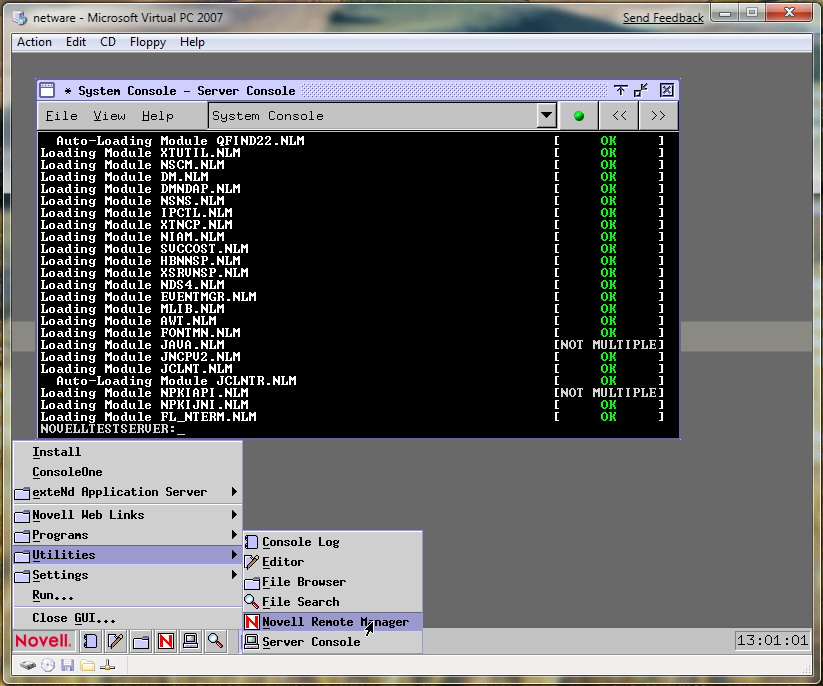The image size is (823, 686).
Task: Close the System Console window
Action: click(x=667, y=90)
